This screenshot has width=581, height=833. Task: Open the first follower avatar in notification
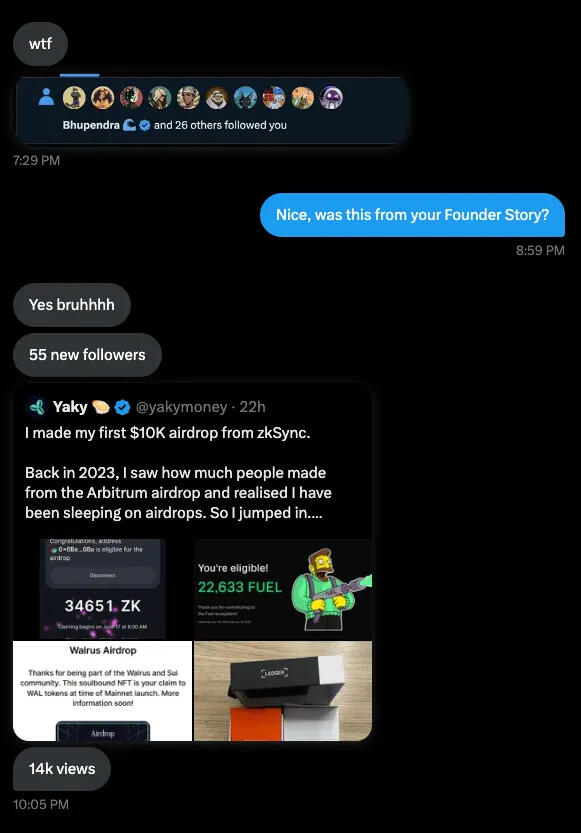(x=74, y=98)
